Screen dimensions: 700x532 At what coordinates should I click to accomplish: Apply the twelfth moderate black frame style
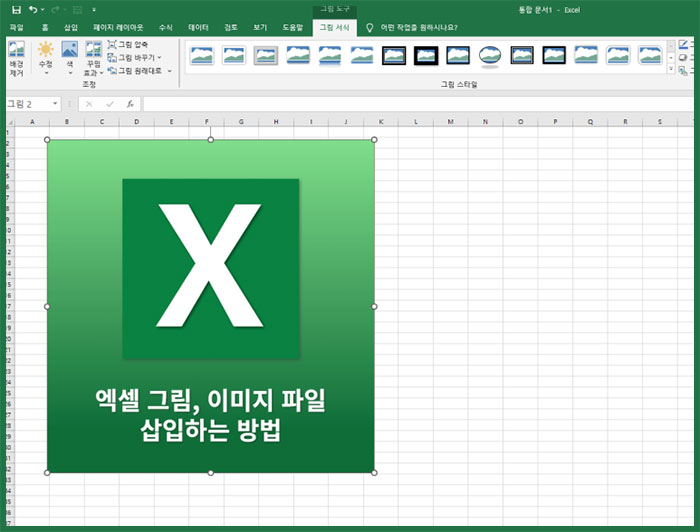[554, 56]
